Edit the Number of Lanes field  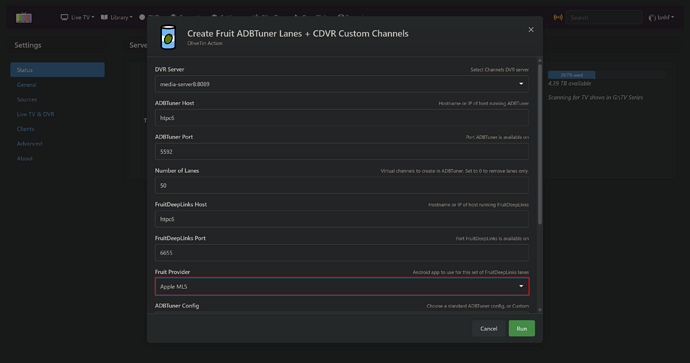pos(341,185)
